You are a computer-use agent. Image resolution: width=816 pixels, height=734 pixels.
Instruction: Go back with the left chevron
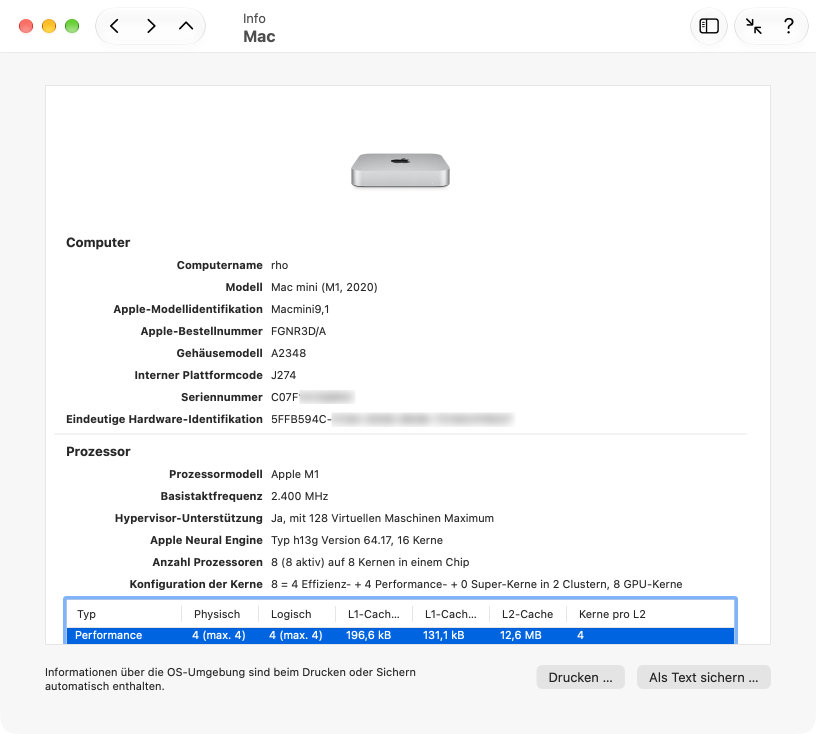pos(115,26)
